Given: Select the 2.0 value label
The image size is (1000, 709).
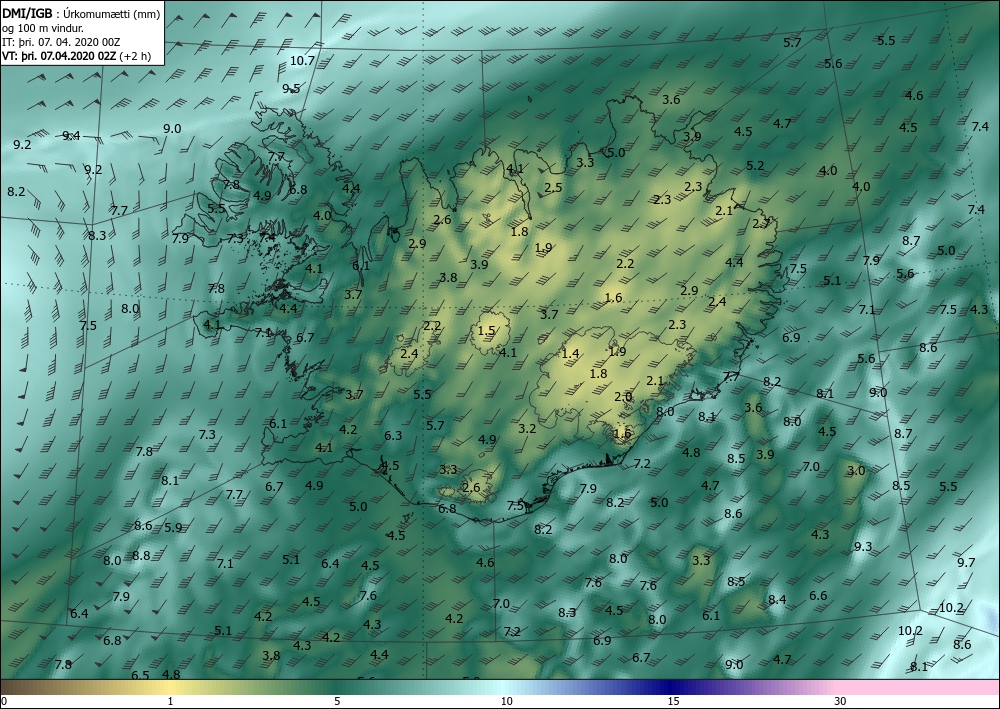Looking at the screenshot, I should tap(623, 397).
